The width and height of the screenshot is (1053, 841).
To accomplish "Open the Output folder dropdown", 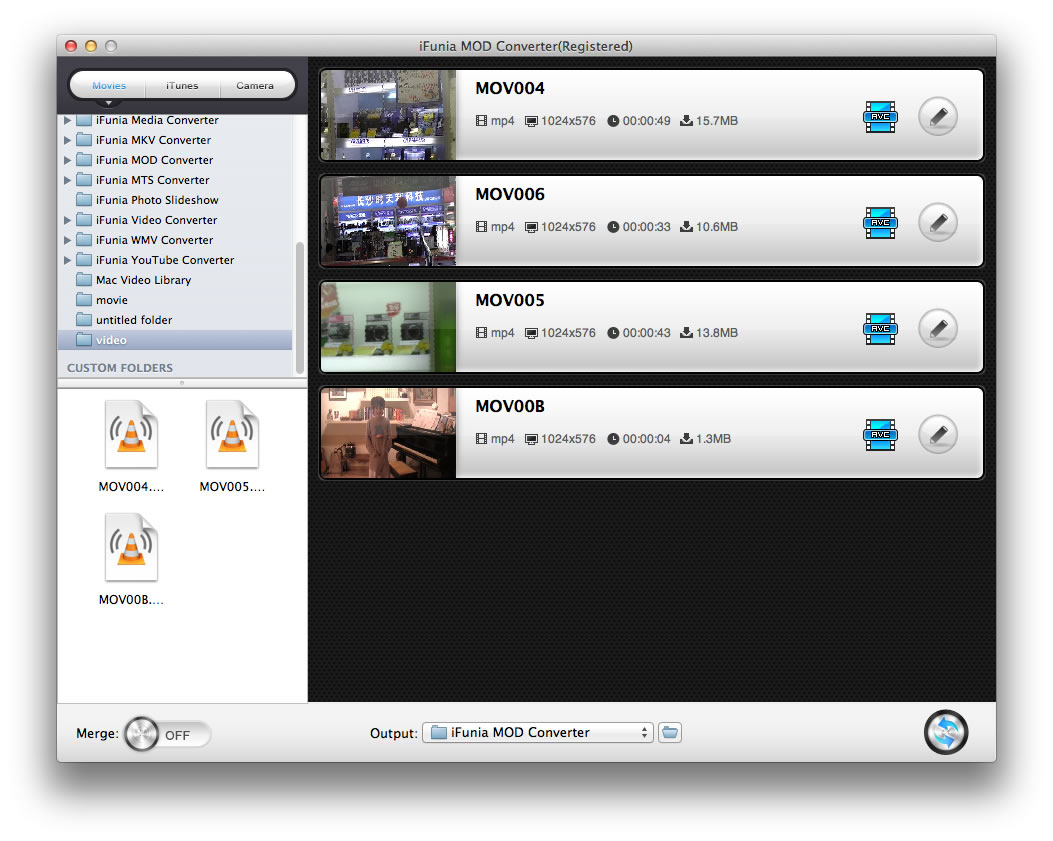I will pyautogui.click(x=537, y=732).
